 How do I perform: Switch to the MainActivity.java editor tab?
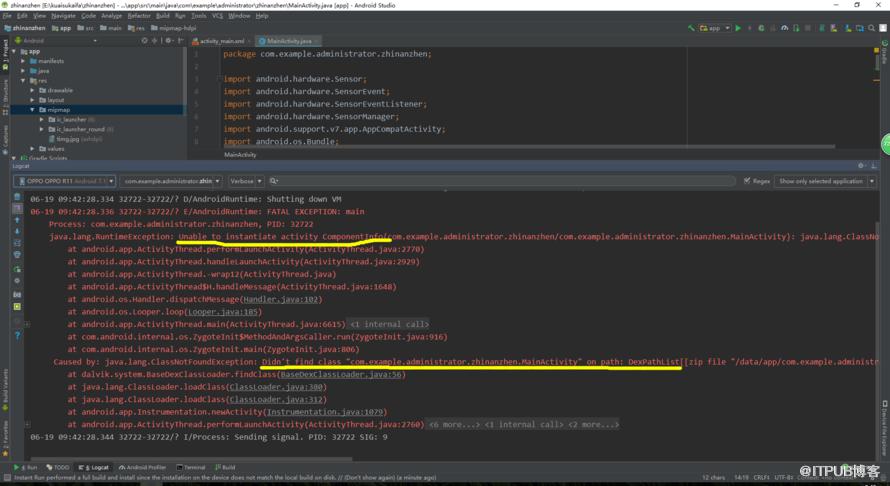click(x=289, y=41)
